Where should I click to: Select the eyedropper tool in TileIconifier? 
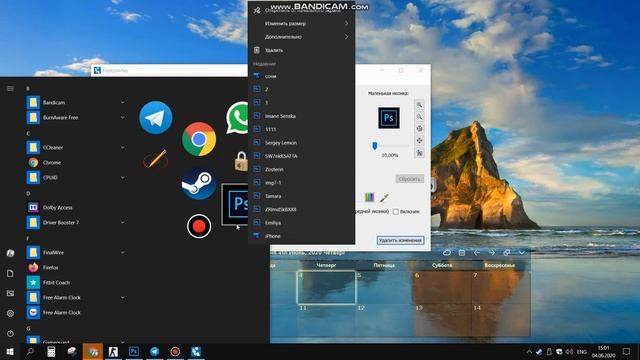point(384,198)
